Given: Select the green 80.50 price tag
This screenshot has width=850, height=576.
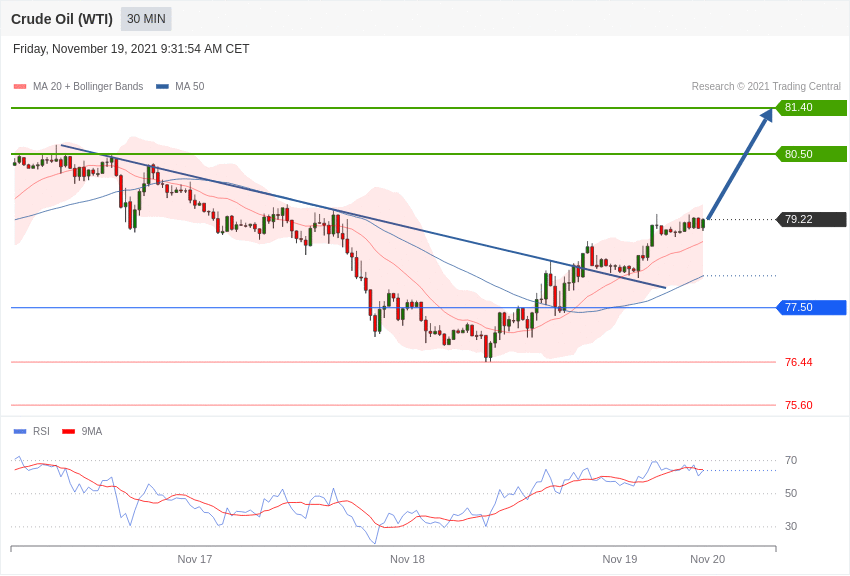Looking at the screenshot, I should click(x=811, y=154).
